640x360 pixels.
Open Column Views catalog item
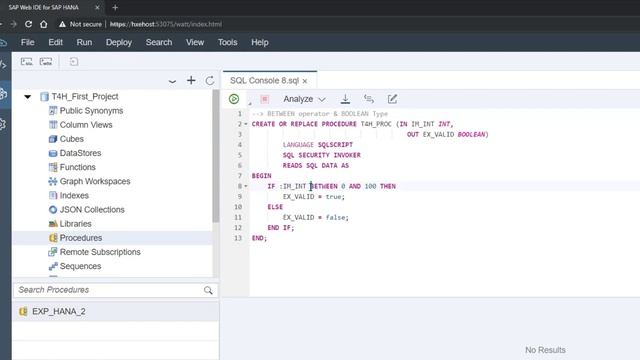pos(86,125)
